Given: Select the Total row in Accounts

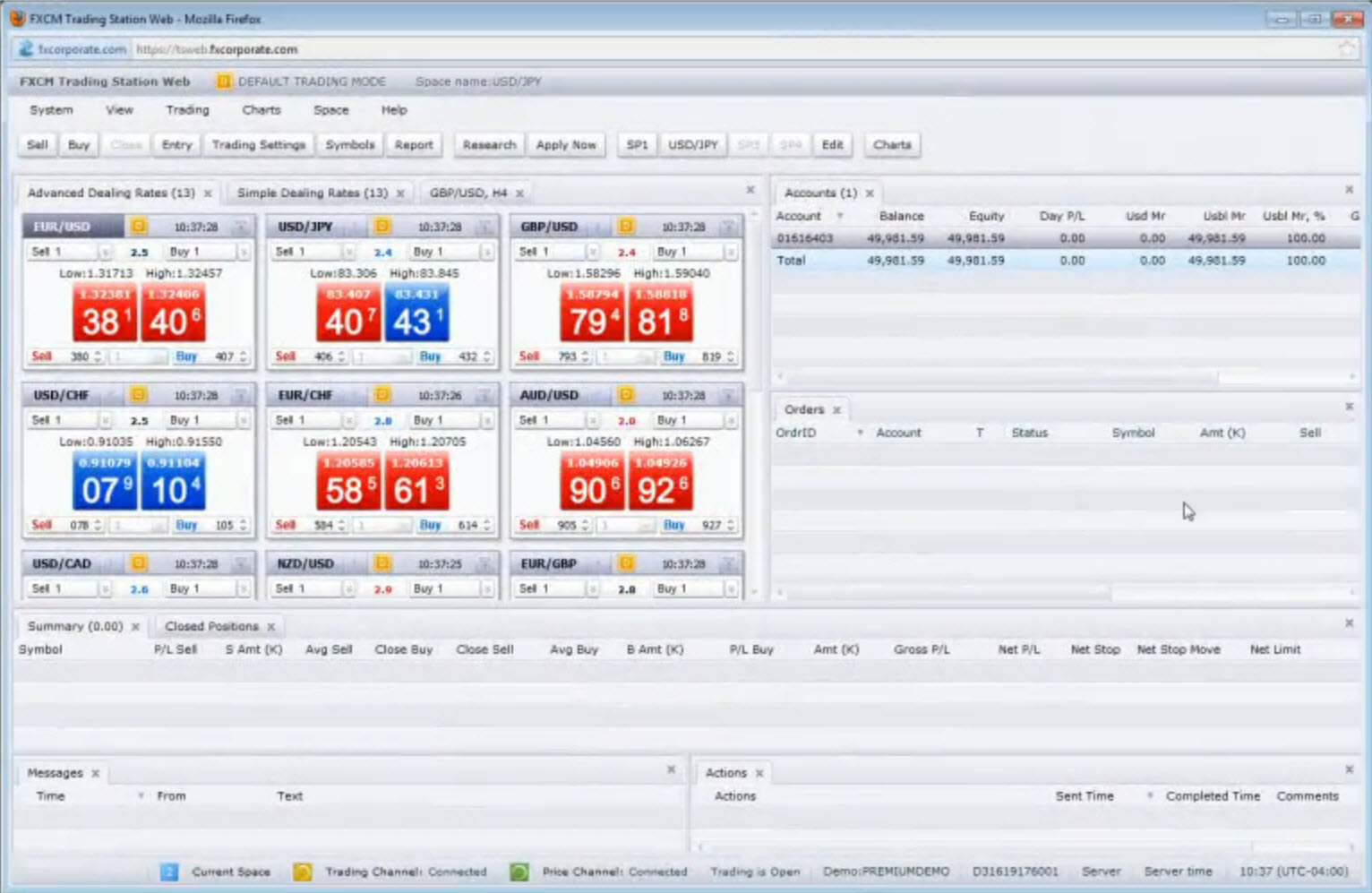Looking at the screenshot, I should (1064, 261).
